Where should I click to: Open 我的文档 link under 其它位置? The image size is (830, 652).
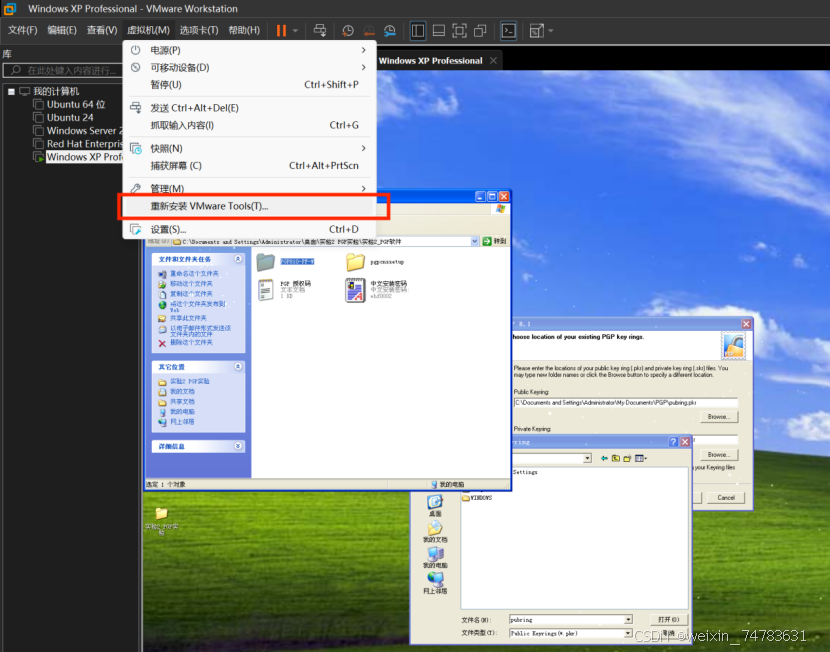[x=182, y=392]
